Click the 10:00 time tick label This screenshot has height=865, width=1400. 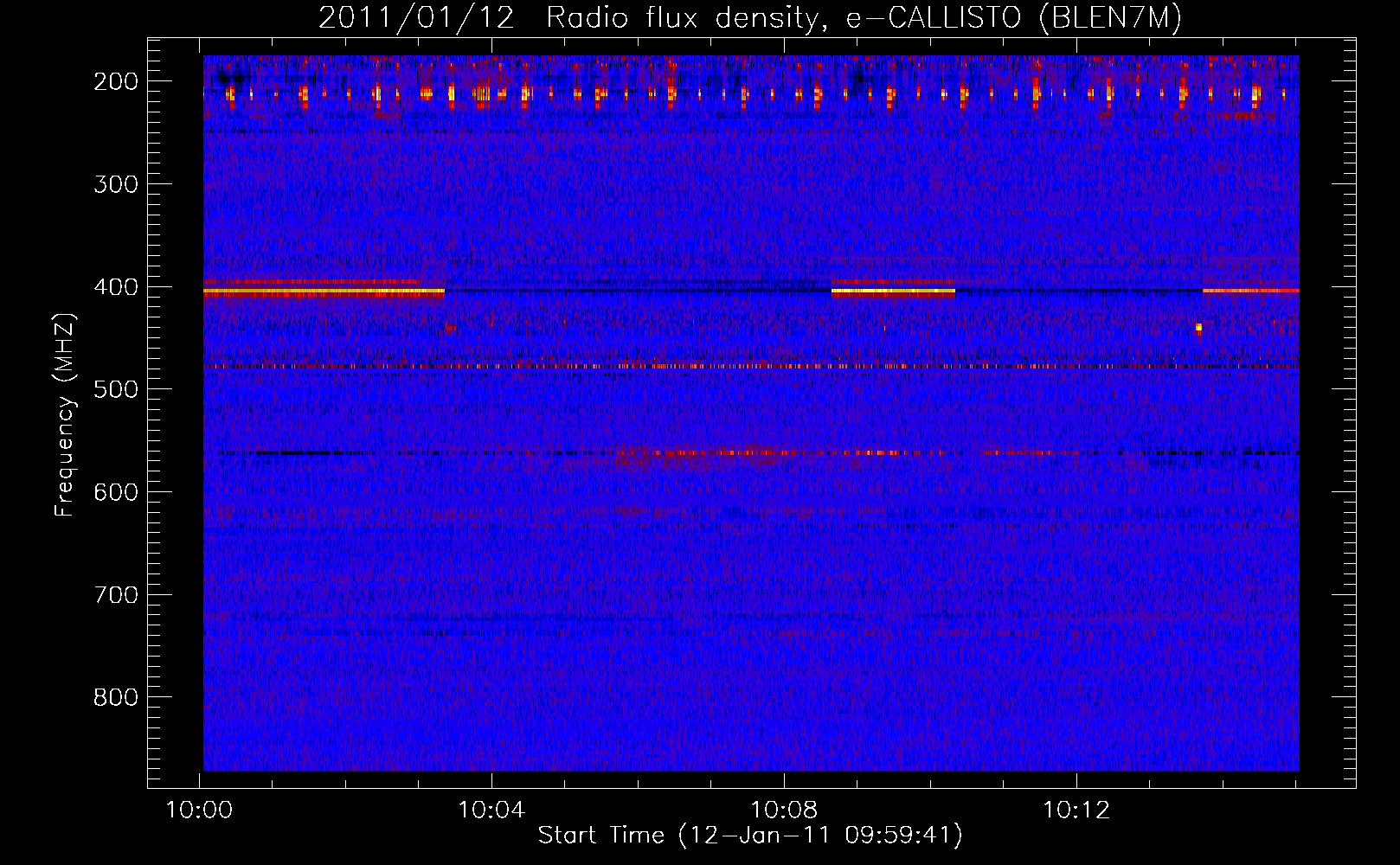pyautogui.click(x=200, y=811)
